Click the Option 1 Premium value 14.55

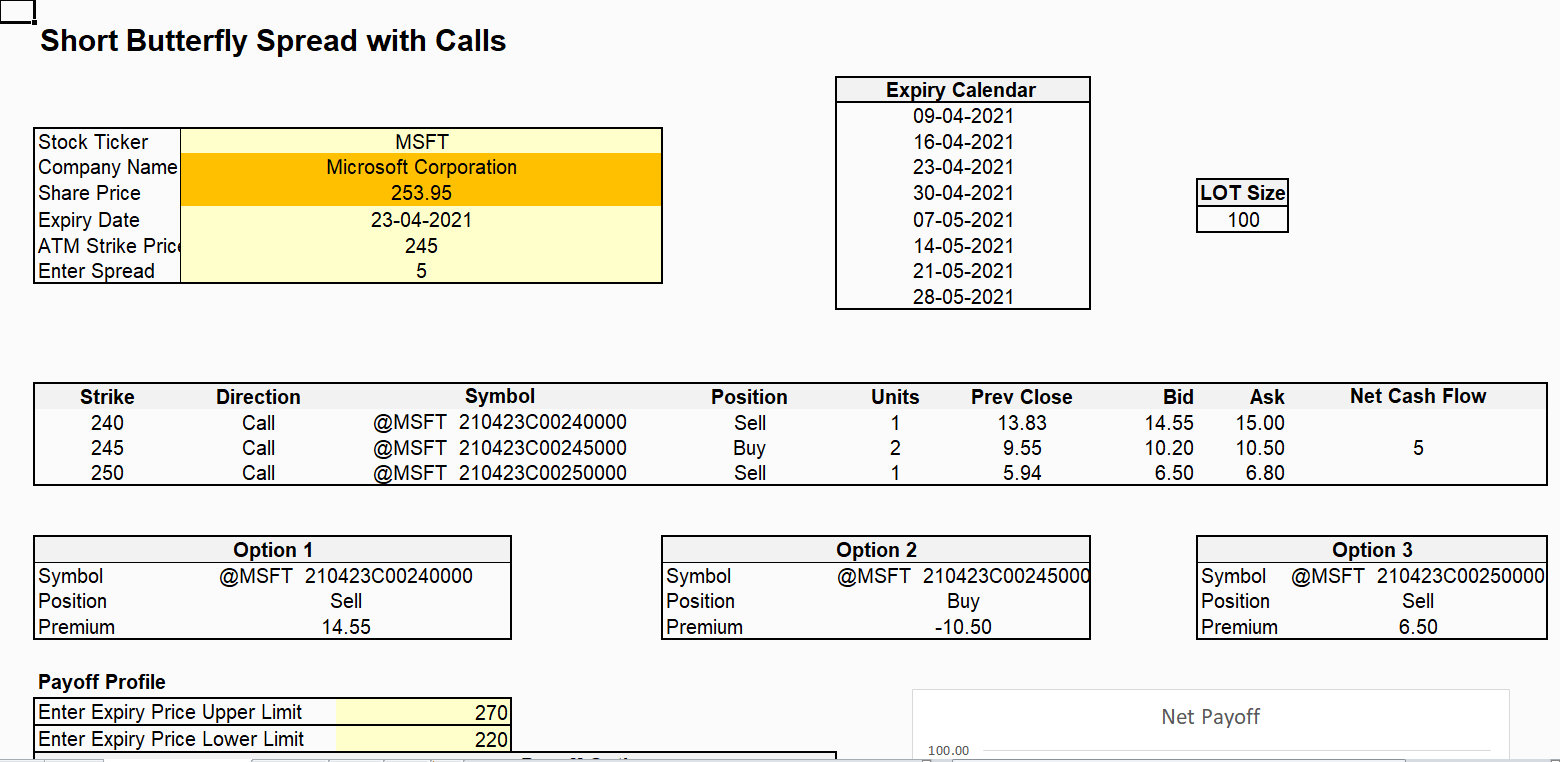(346, 627)
